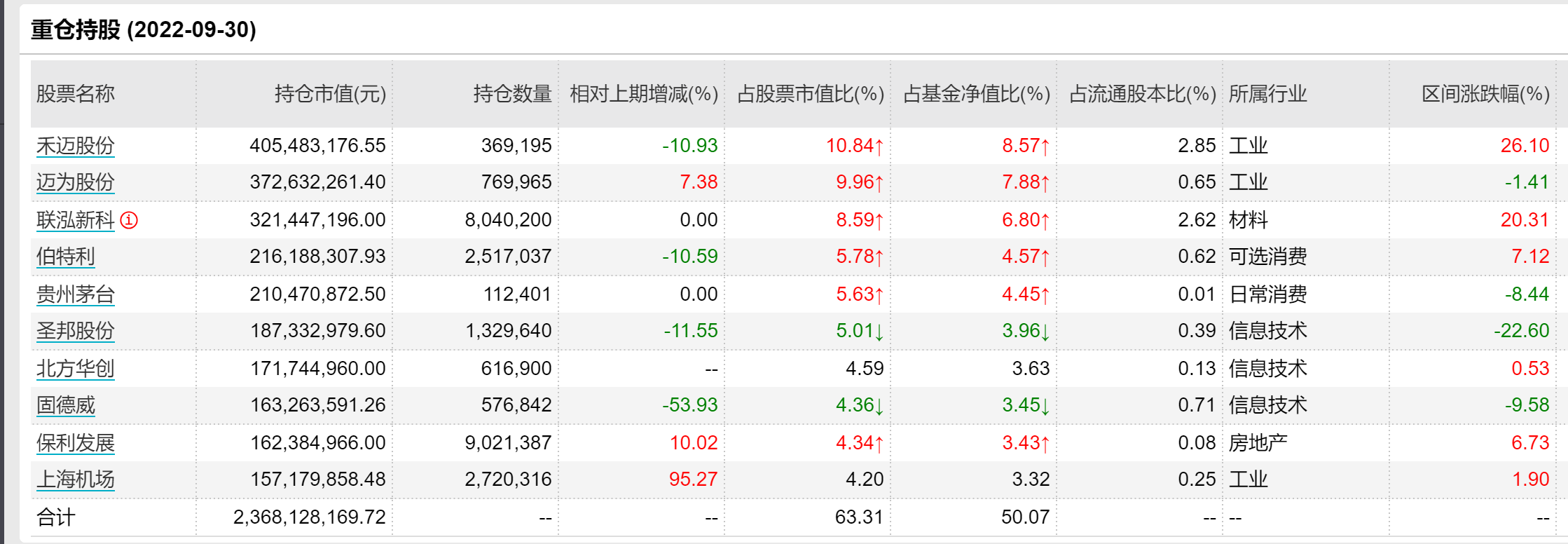Click the 持仓数量 column header
Image resolution: width=1568 pixels, height=544 pixels.
tap(512, 94)
